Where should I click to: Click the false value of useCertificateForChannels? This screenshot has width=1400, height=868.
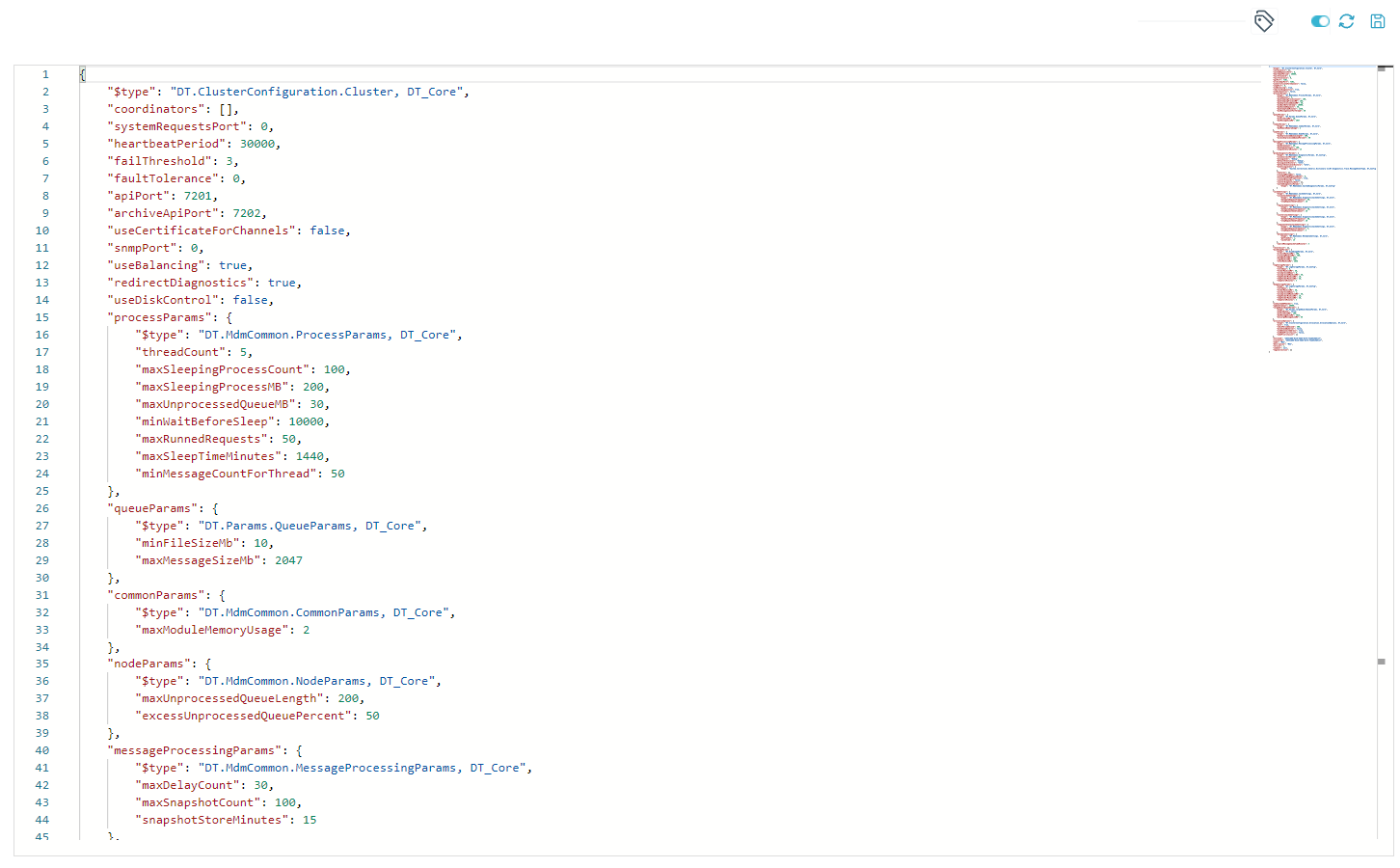327,231
